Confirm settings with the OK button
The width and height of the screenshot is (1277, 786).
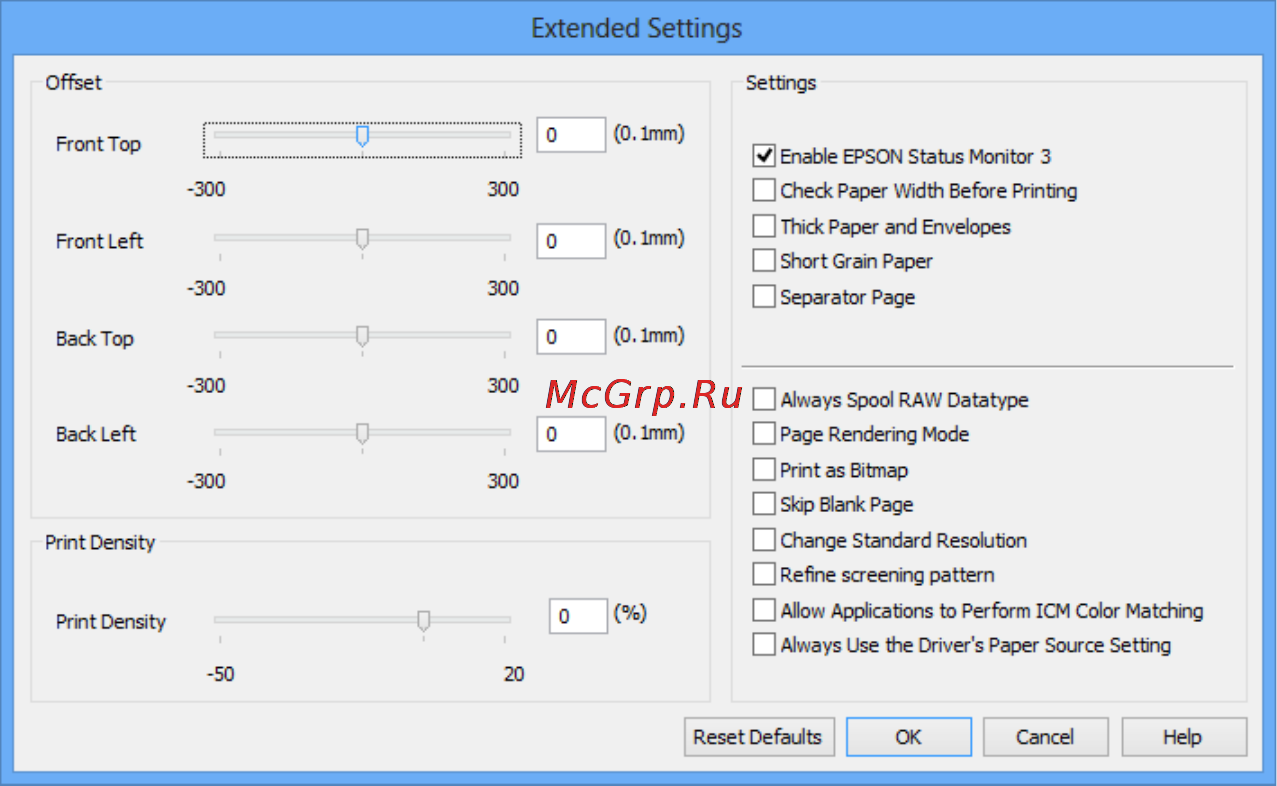pyautogui.click(x=908, y=737)
